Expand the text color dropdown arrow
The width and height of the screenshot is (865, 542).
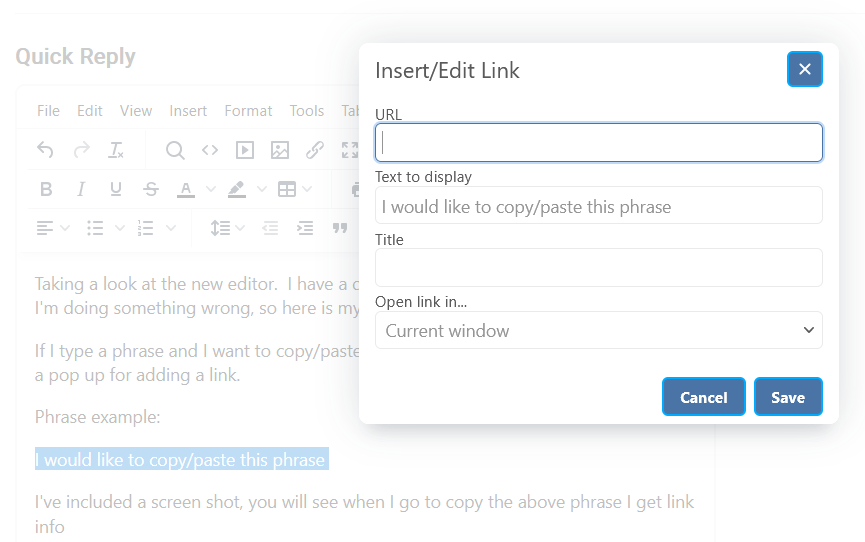(x=211, y=189)
